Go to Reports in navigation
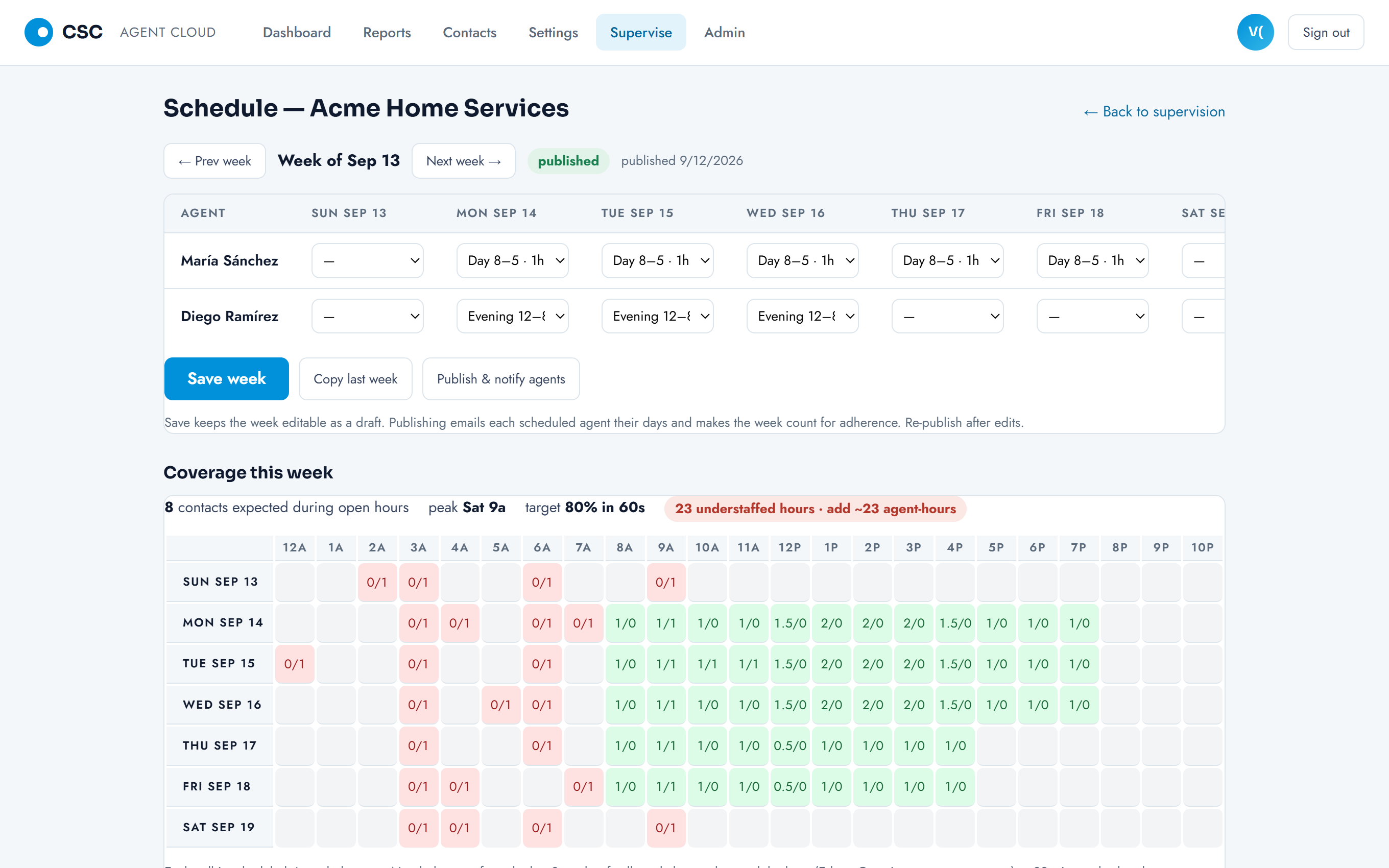This screenshot has height=868, width=1389. click(387, 32)
